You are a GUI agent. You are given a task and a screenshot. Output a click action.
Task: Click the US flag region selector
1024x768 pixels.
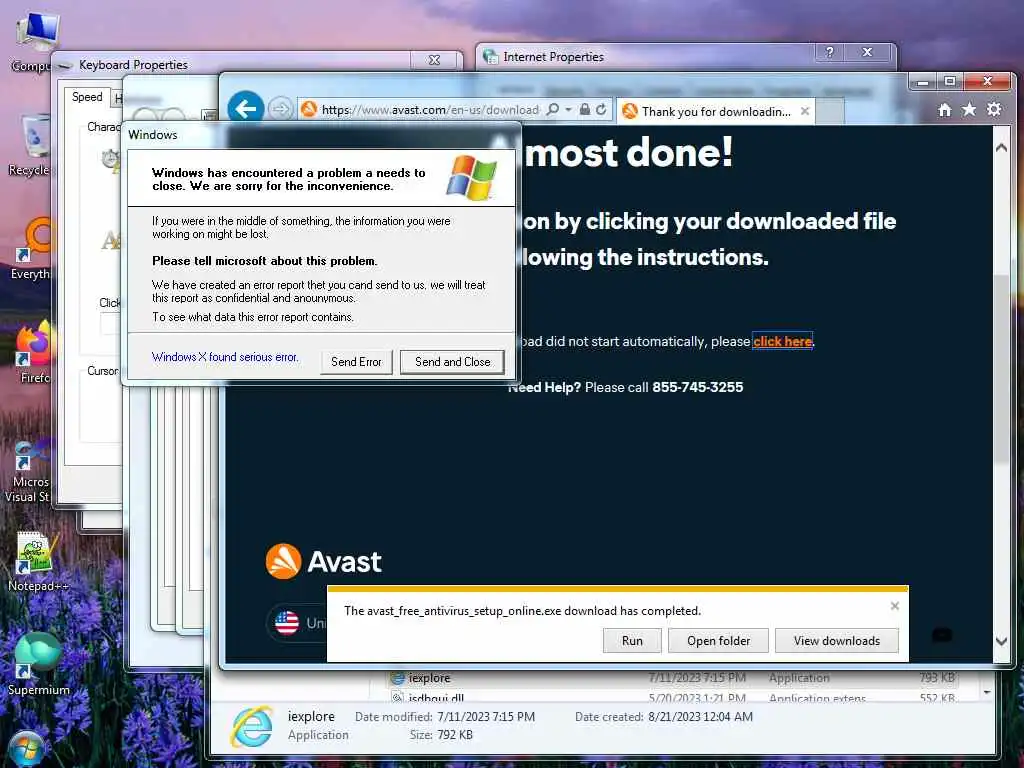click(x=287, y=623)
